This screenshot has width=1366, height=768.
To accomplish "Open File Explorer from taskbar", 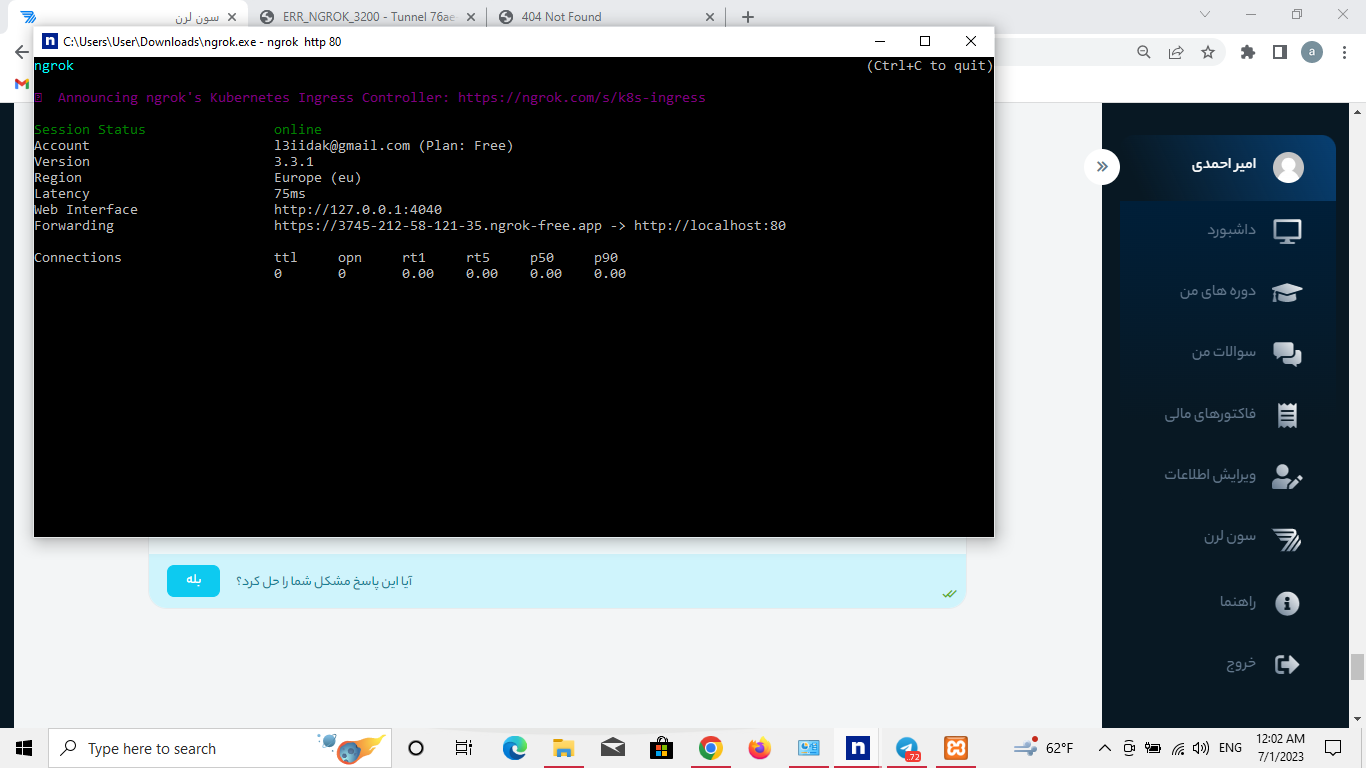I will point(563,748).
